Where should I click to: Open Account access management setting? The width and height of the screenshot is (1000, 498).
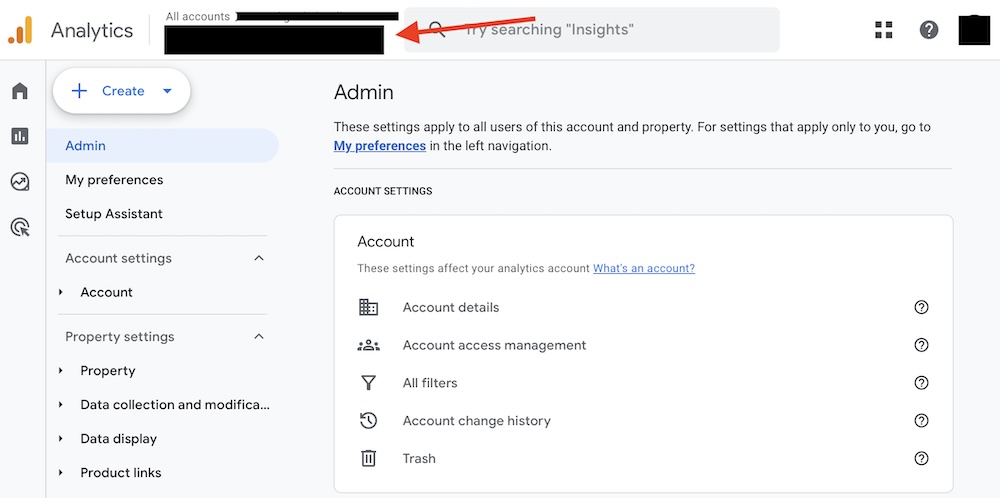coord(494,345)
